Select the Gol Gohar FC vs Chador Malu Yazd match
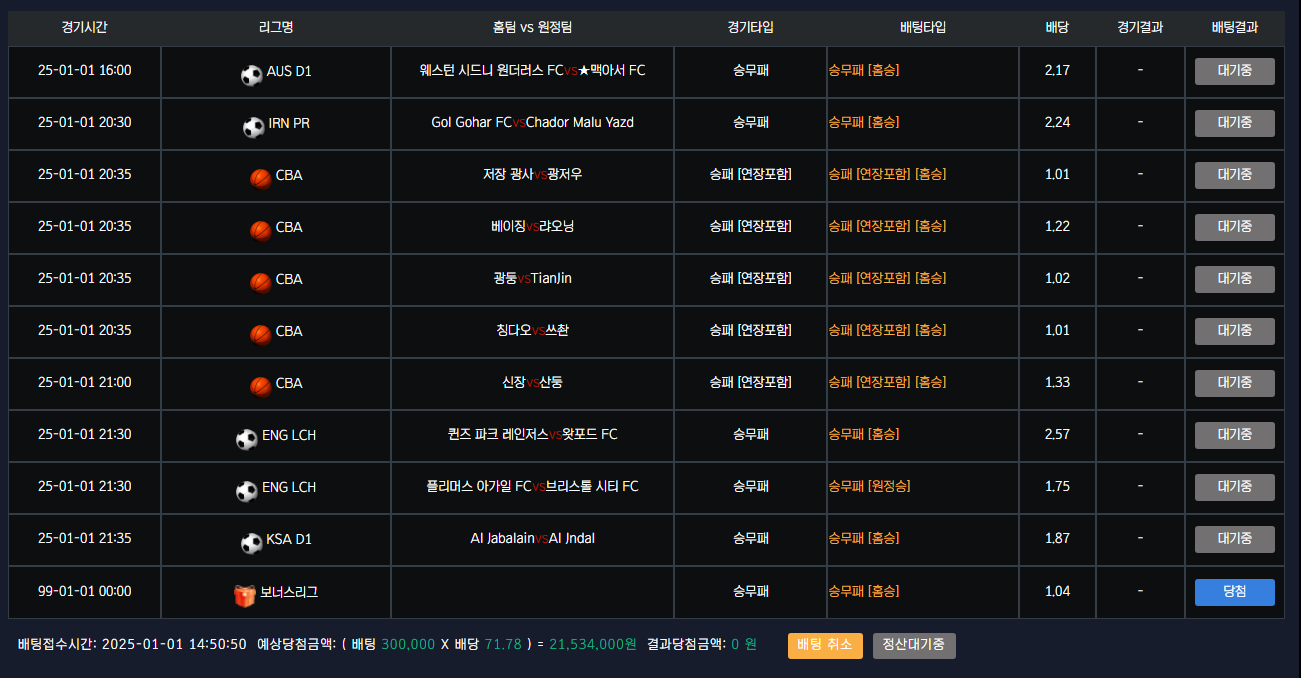The image size is (1301, 678). click(532, 123)
